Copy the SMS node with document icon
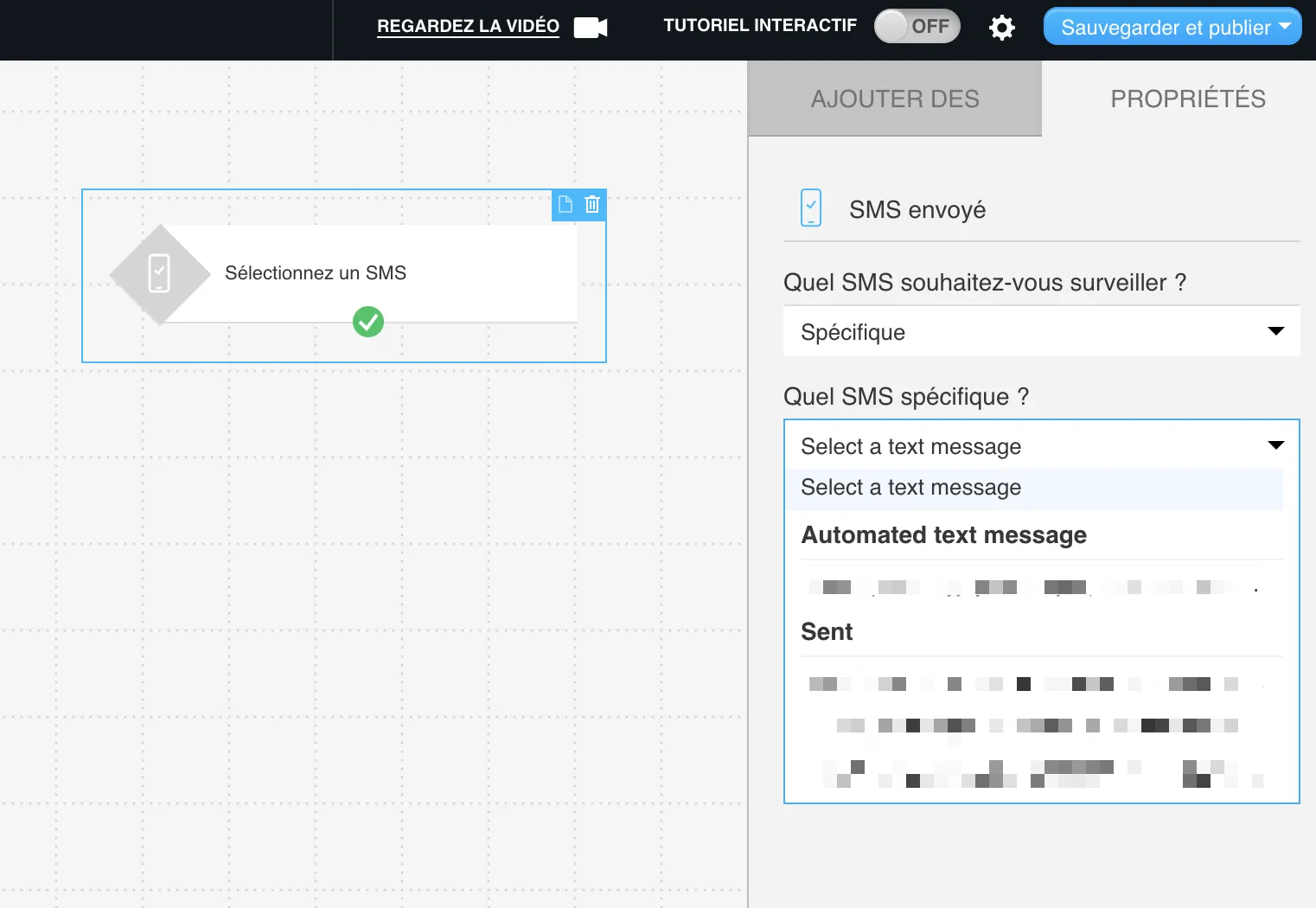1316x908 pixels. [x=565, y=204]
